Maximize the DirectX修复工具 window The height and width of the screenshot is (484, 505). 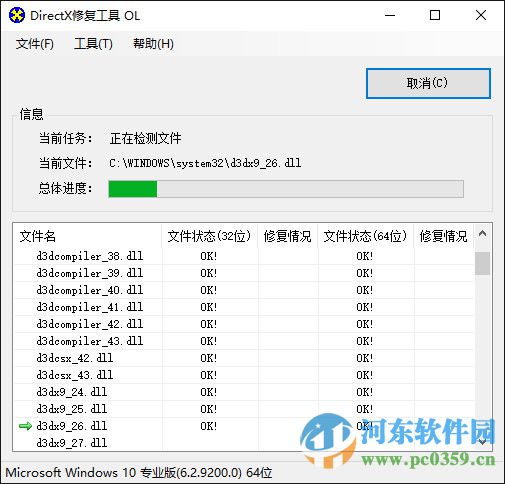435,15
